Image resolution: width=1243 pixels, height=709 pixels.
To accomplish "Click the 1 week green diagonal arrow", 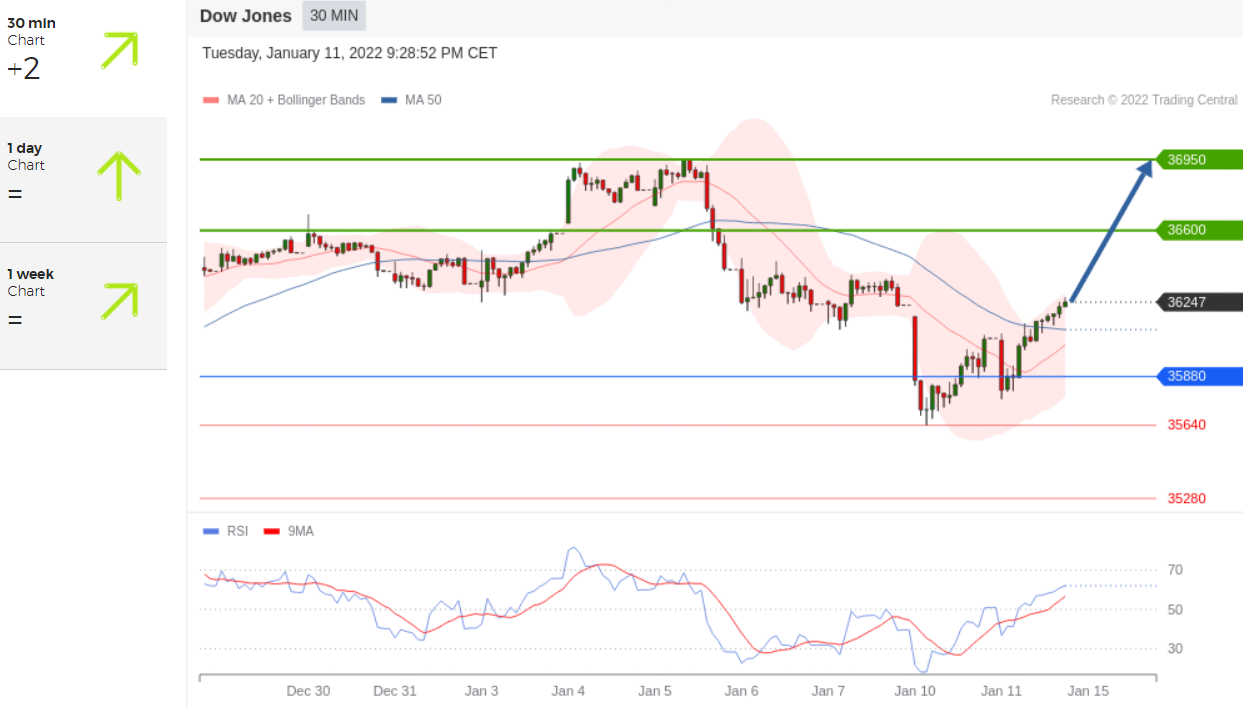I will point(119,302).
